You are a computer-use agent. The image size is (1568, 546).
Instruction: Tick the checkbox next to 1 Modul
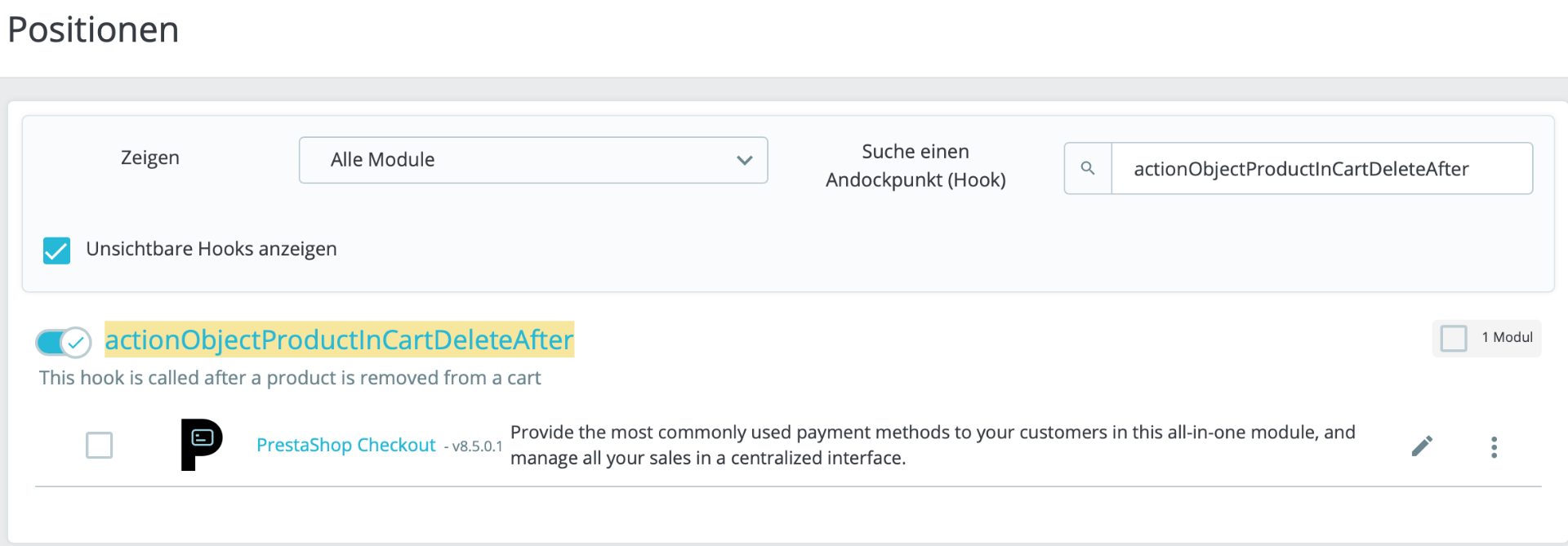[1454, 338]
